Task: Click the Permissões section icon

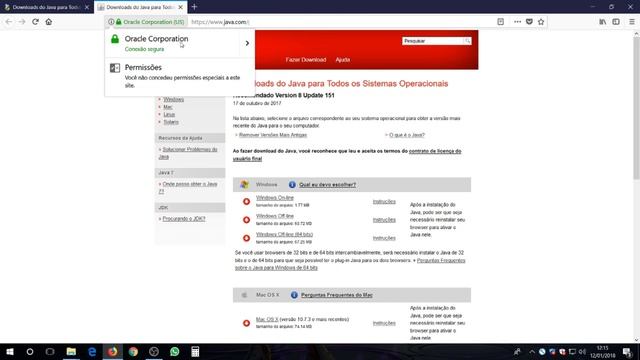Action: point(115,68)
